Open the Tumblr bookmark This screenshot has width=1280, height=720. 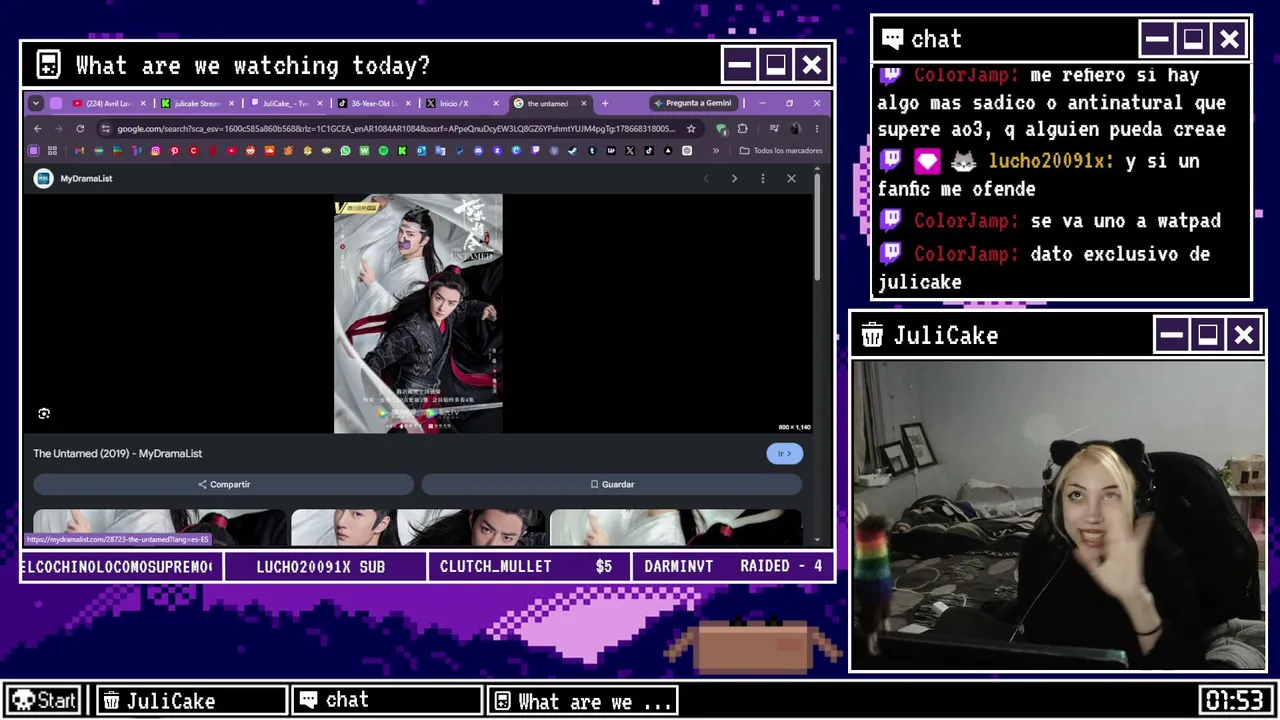tap(592, 151)
